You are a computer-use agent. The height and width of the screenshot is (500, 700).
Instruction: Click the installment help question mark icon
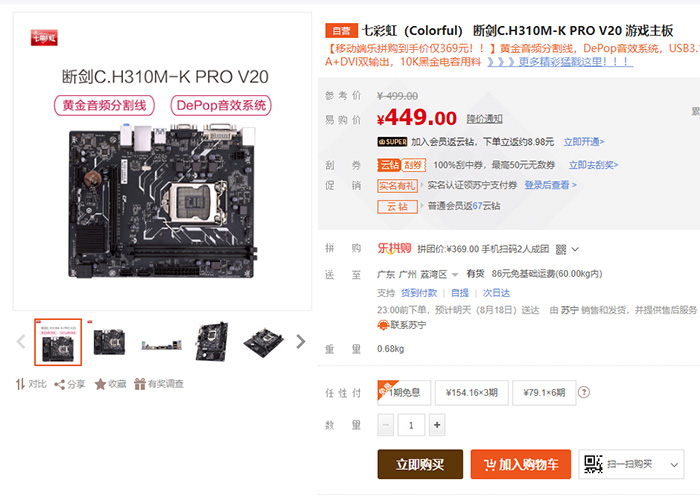(x=583, y=392)
